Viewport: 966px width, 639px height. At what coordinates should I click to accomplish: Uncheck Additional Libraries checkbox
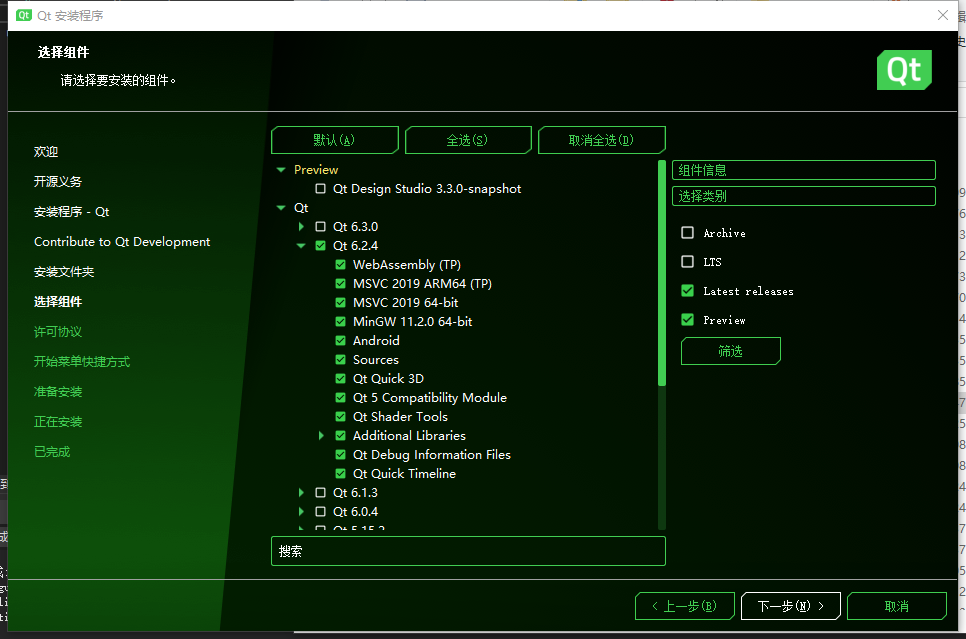340,436
